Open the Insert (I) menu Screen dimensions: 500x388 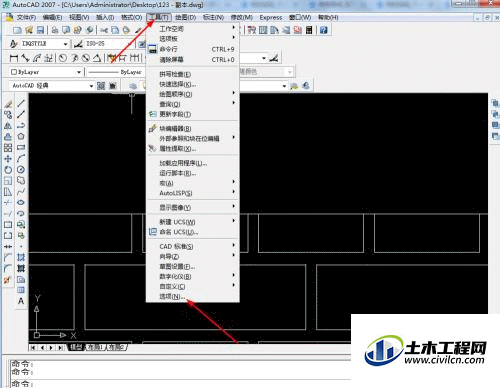point(105,17)
